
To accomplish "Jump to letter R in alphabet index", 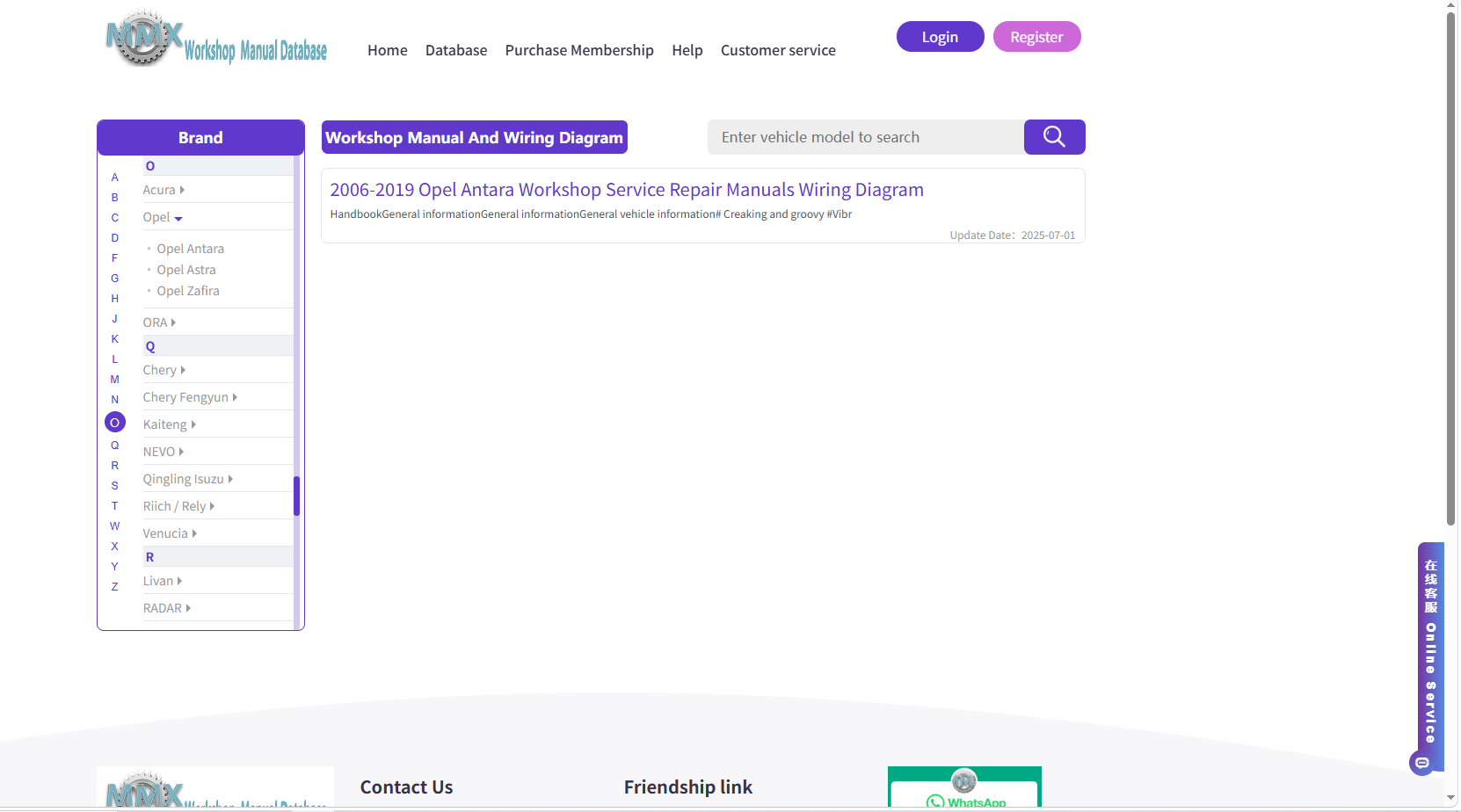I will (114, 466).
